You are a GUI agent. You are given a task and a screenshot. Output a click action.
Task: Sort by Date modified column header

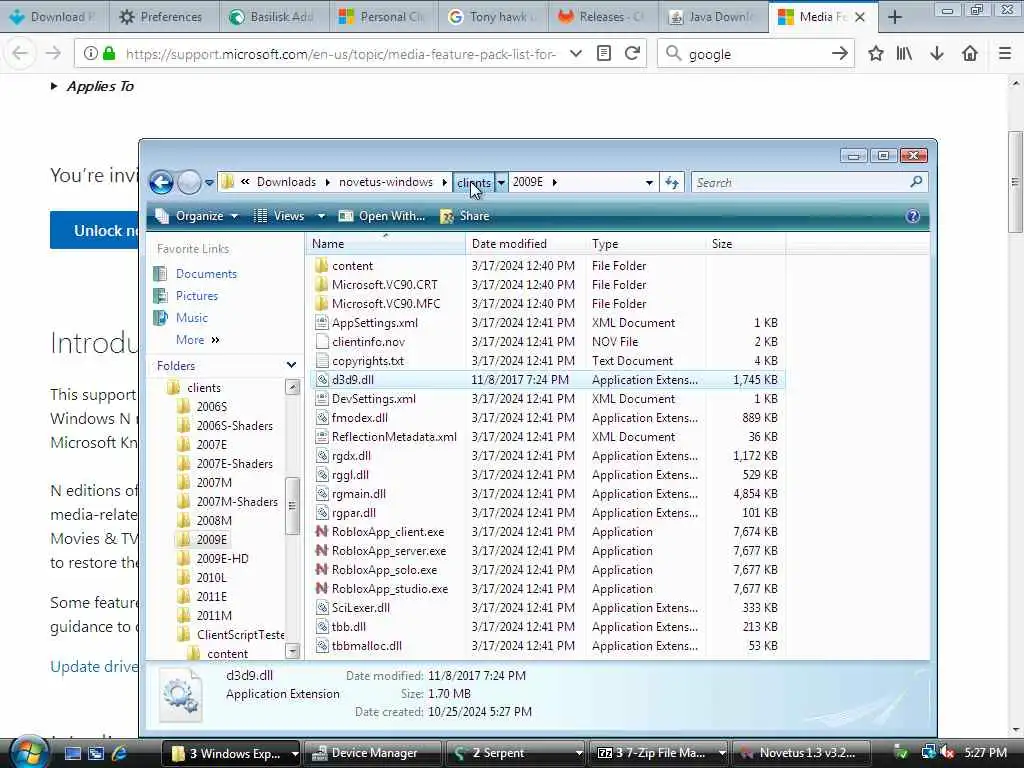click(x=526, y=244)
